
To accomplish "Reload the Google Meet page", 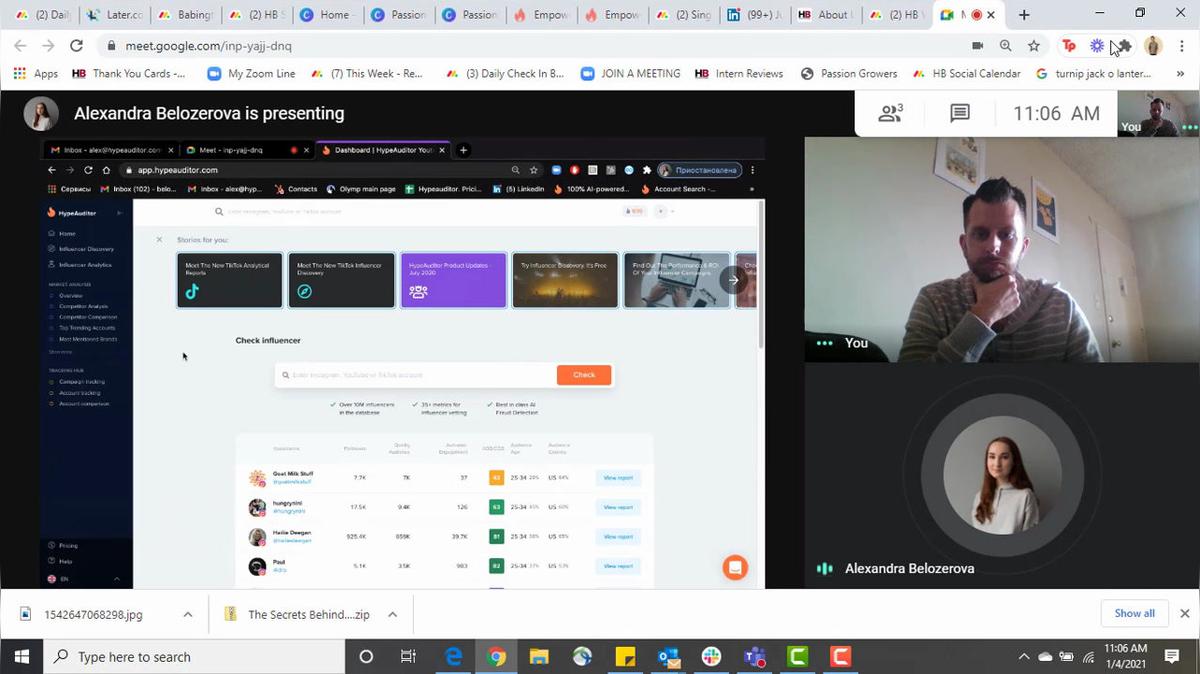I will (x=76, y=46).
